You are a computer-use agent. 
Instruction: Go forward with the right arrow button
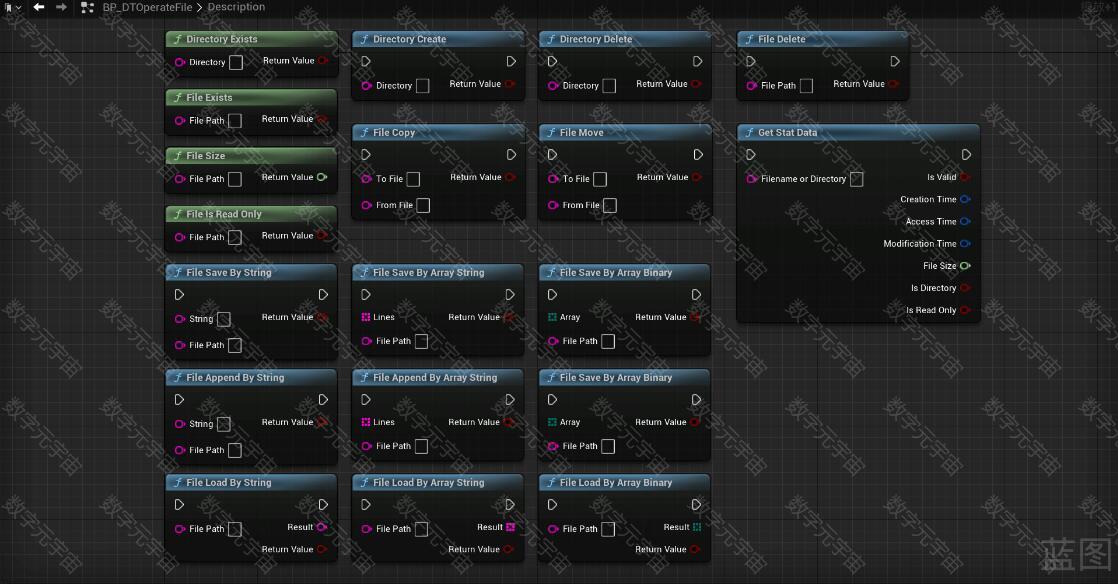coord(61,7)
